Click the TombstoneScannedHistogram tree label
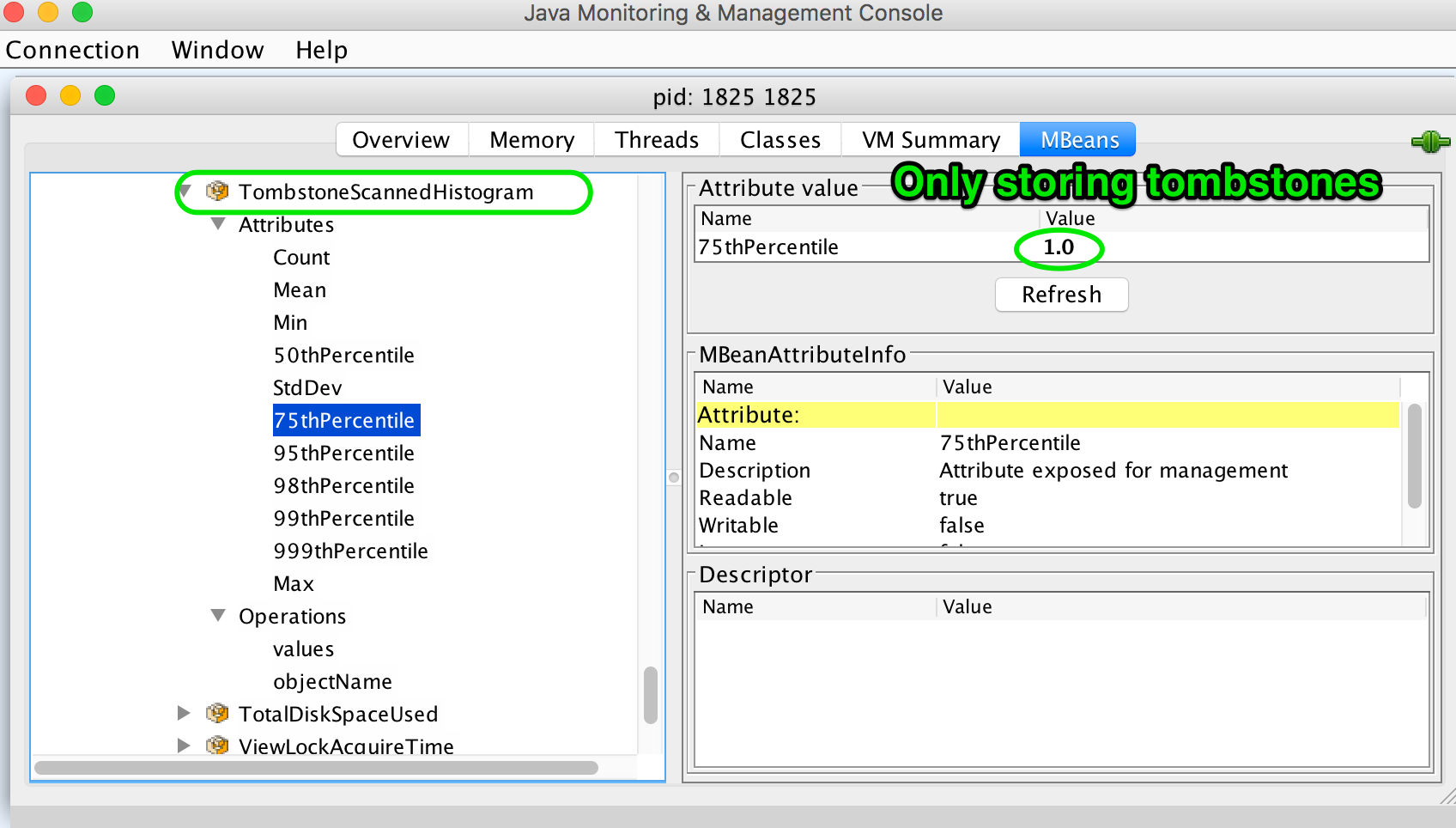Image resolution: width=1456 pixels, height=828 pixels. 386,192
